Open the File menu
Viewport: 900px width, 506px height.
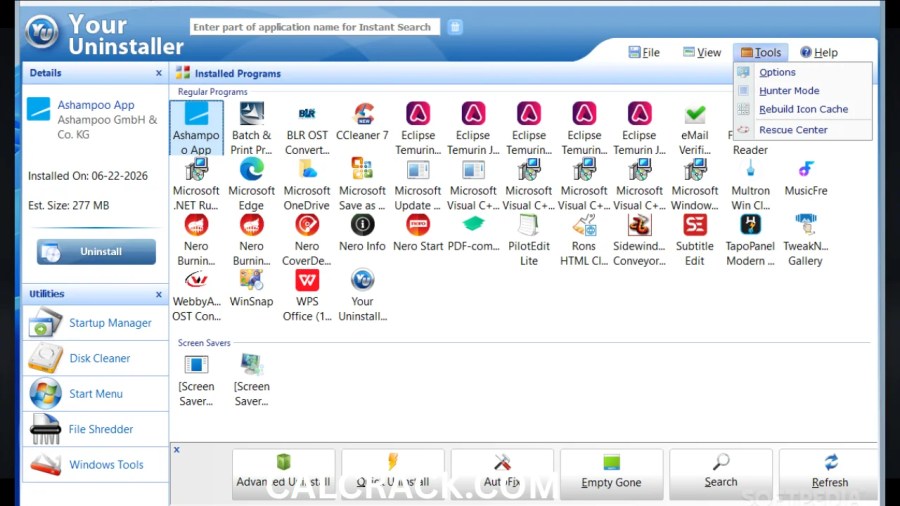pyautogui.click(x=644, y=52)
